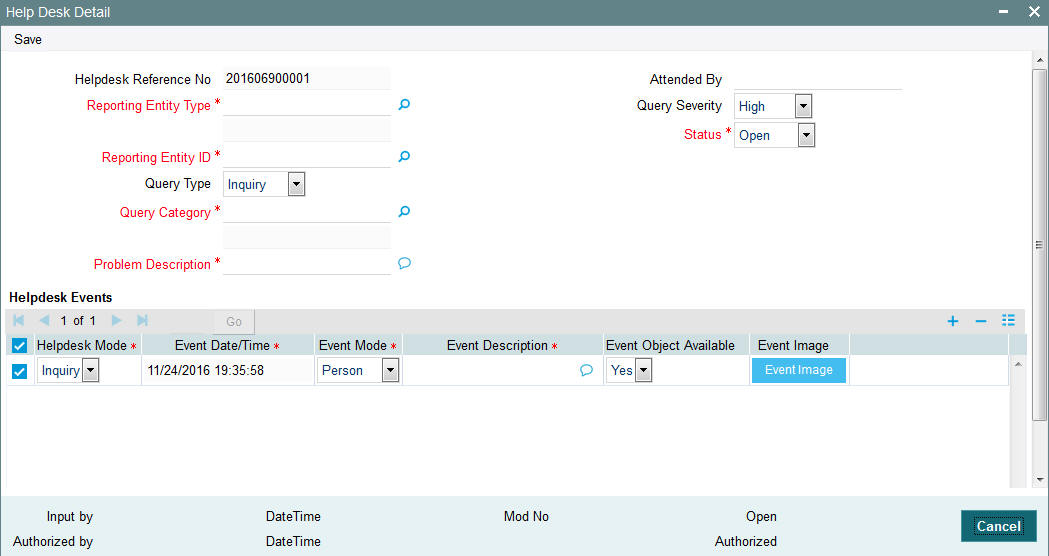Go to next page of Helpdesk Events
The width and height of the screenshot is (1049, 556).
pyautogui.click(x=116, y=320)
